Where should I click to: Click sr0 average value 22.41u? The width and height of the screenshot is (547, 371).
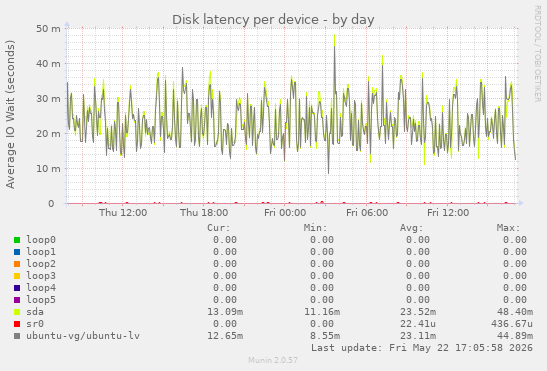tap(418, 324)
